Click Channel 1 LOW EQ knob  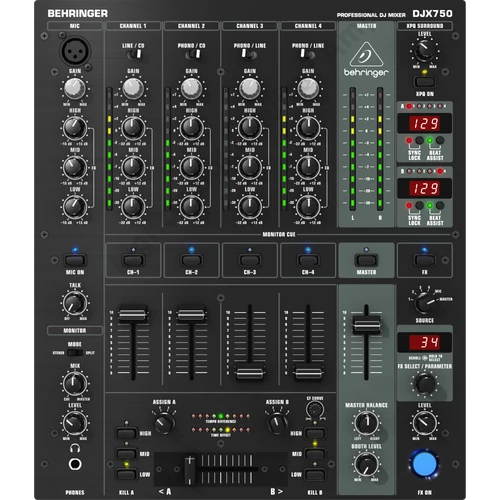(133, 207)
